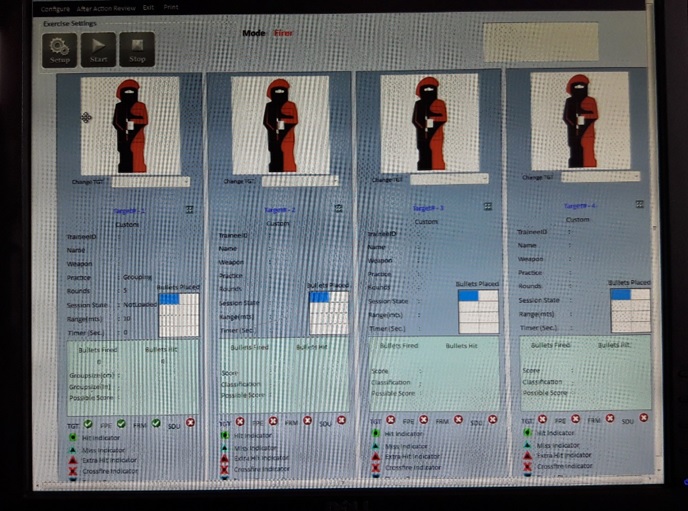Open the Setup gear button
This screenshot has width=688, height=511.
tap(59, 50)
